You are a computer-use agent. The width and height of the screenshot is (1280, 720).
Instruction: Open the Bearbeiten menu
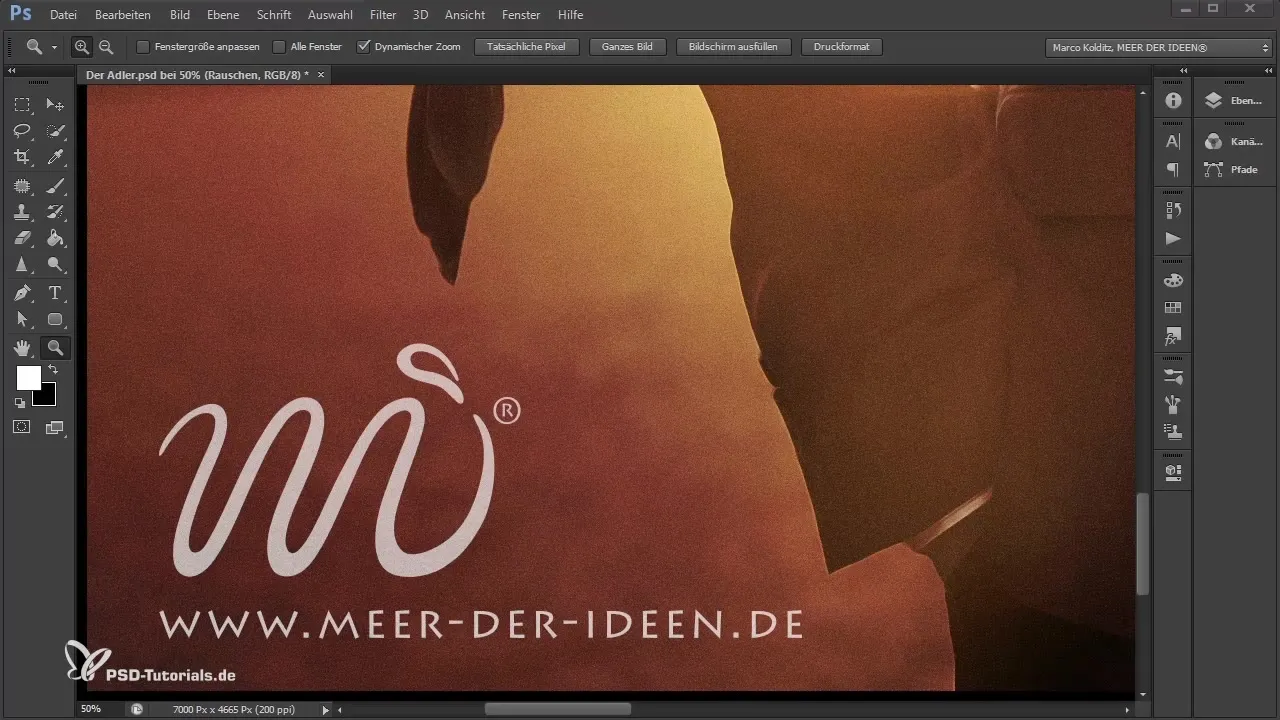pyautogui.click(x=123, y=15)
